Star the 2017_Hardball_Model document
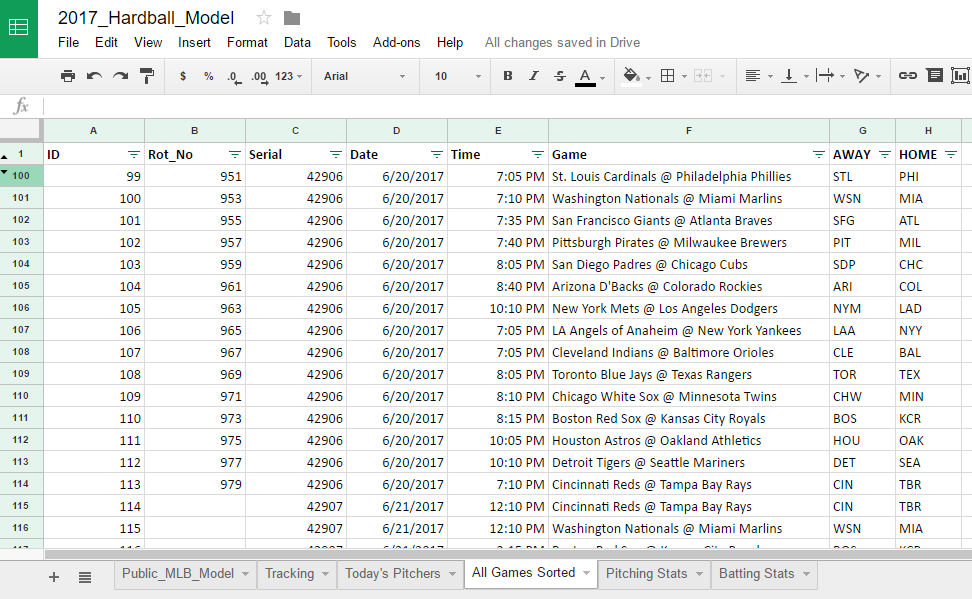The width and height of the screenshot is (972, 599). click(x=264, y=18)
